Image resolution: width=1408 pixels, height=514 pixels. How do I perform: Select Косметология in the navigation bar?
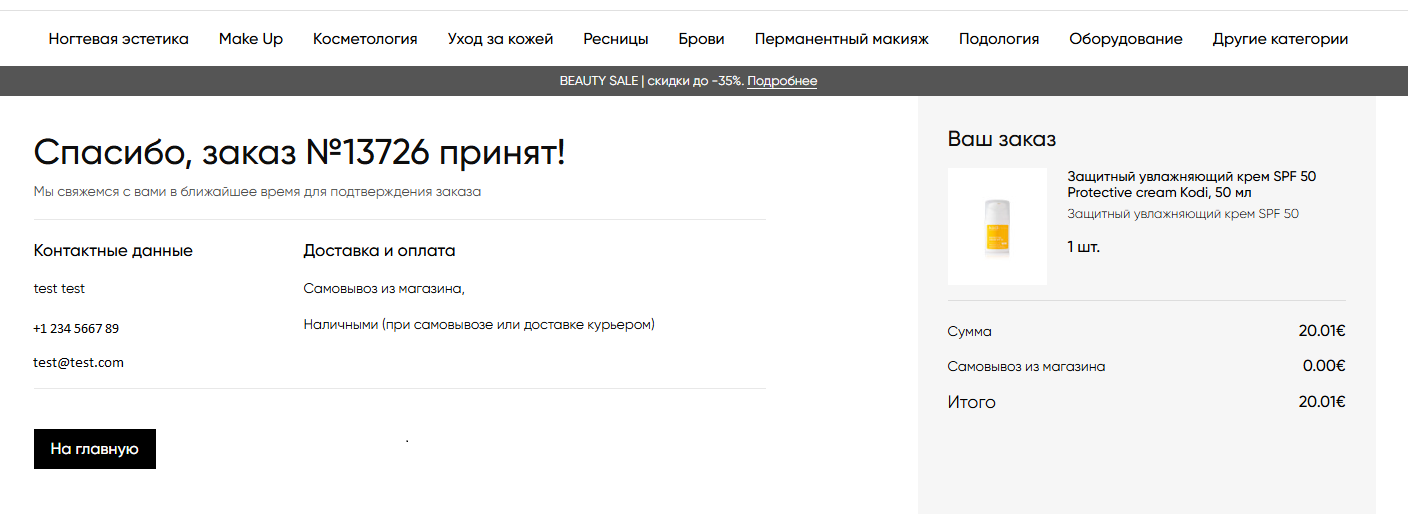[365, 39]
